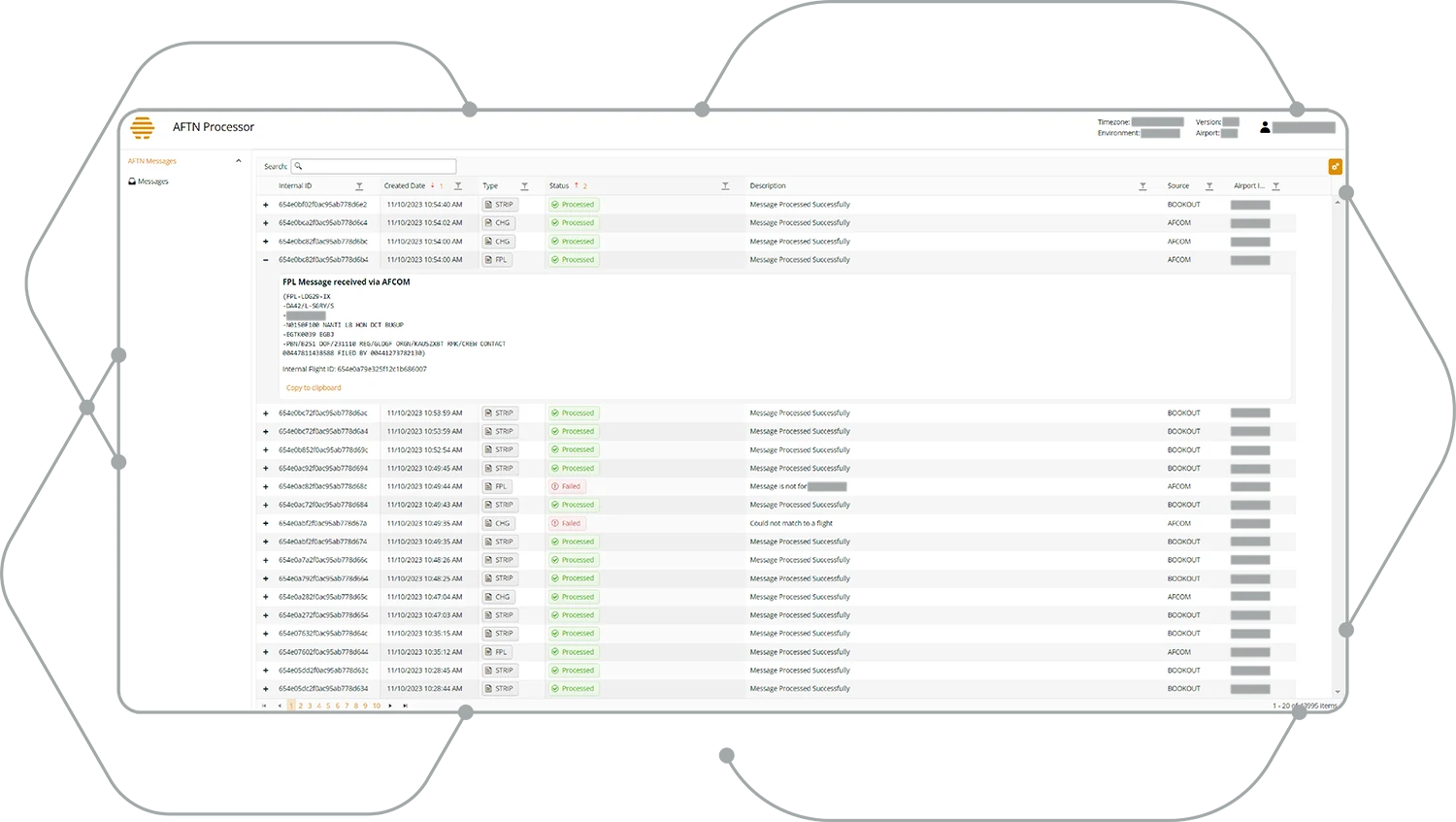Click the CHG type badge for 654e0bca2f0ac95ab778d6c4
1456x822 pixels.
(x=498, y=223)
